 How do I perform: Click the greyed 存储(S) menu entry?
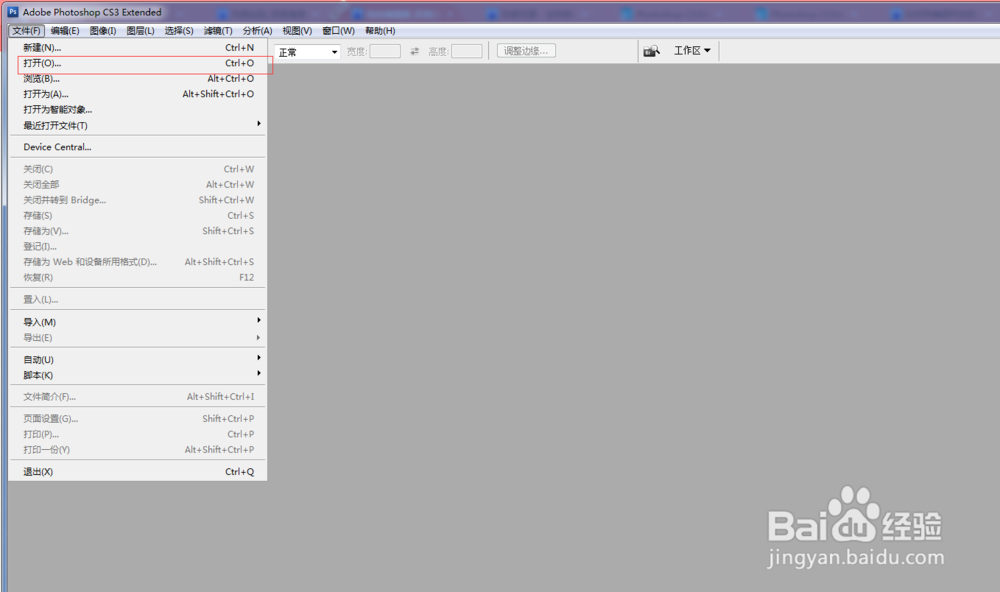tap(138, 216)
